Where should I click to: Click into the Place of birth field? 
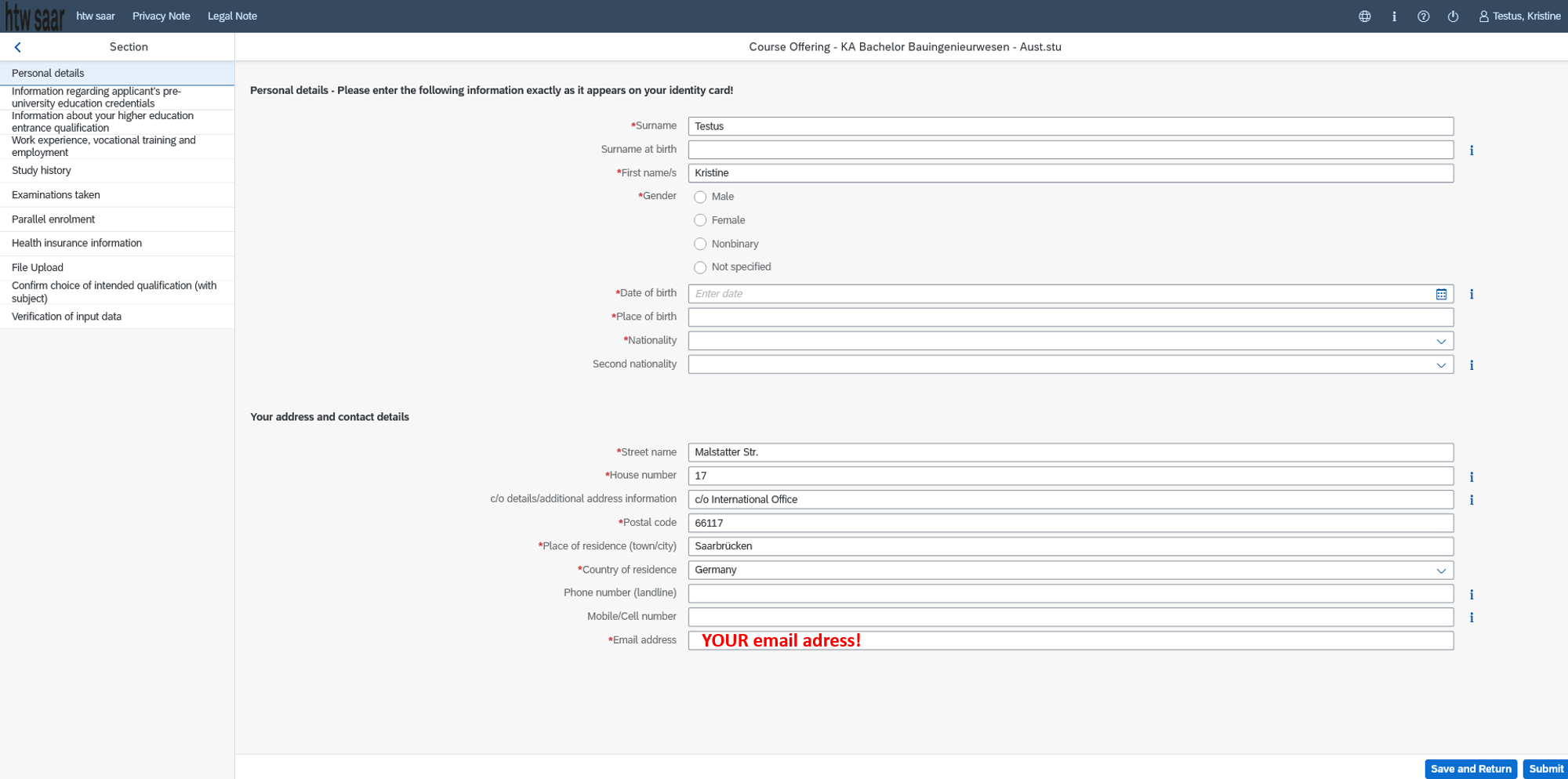point(1070,317)
